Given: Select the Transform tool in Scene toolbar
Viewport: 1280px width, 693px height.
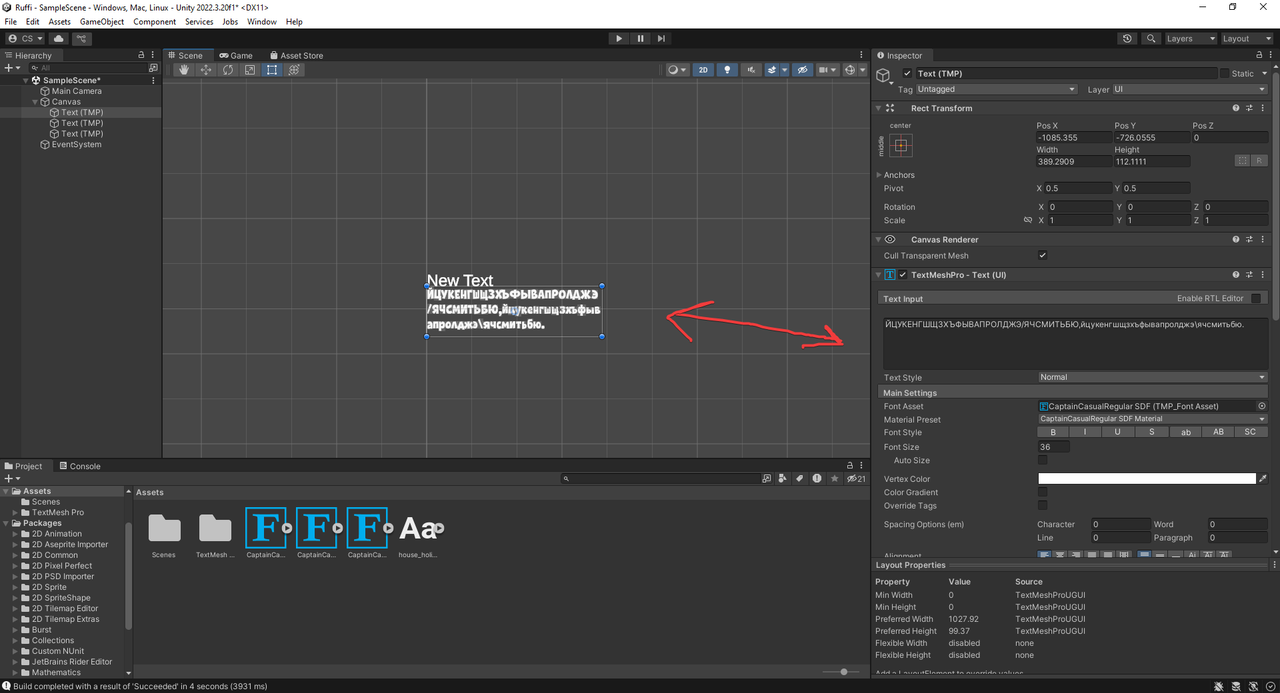Looking at the screenshot, I should [294, 70].
